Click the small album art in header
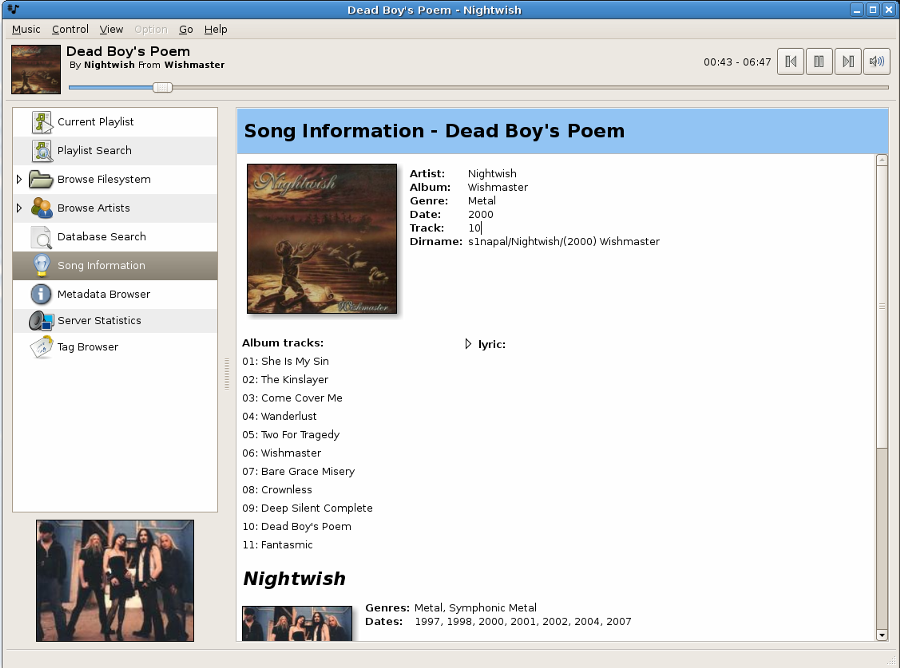 tap(36, 69)
